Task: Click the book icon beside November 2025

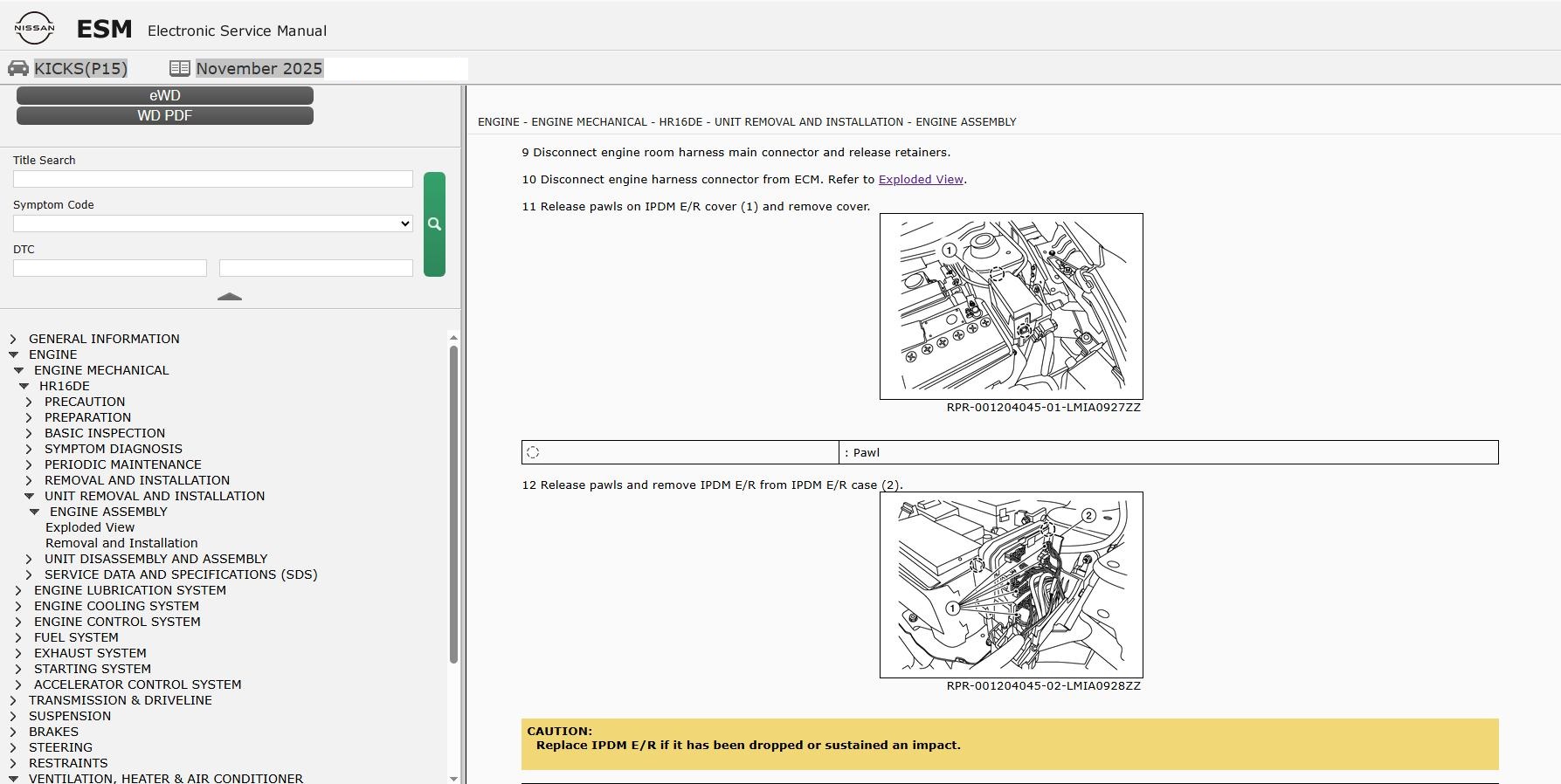Action: (180, 68)
